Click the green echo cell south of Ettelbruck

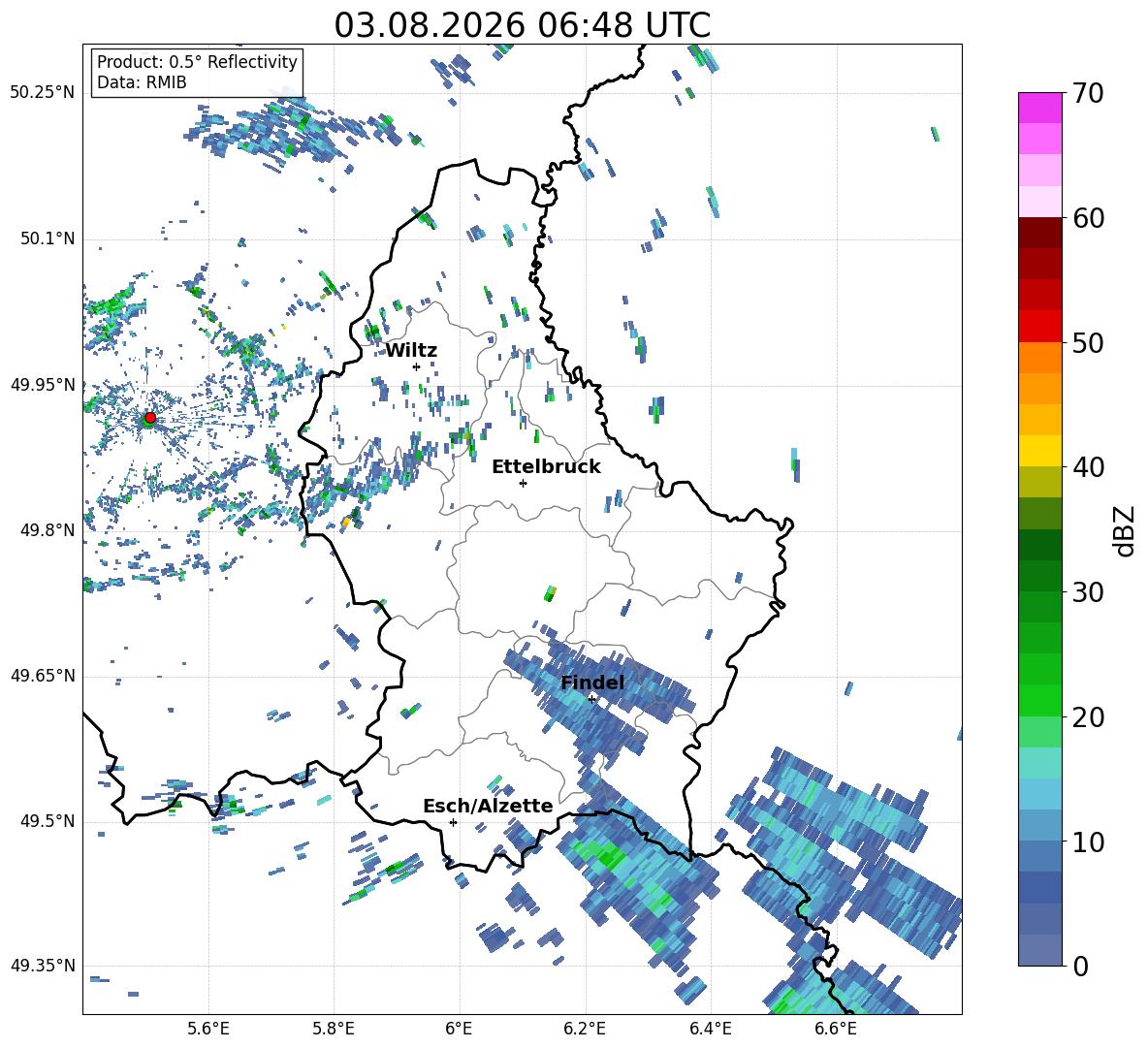pyautogui.click(x=550, y=593)
